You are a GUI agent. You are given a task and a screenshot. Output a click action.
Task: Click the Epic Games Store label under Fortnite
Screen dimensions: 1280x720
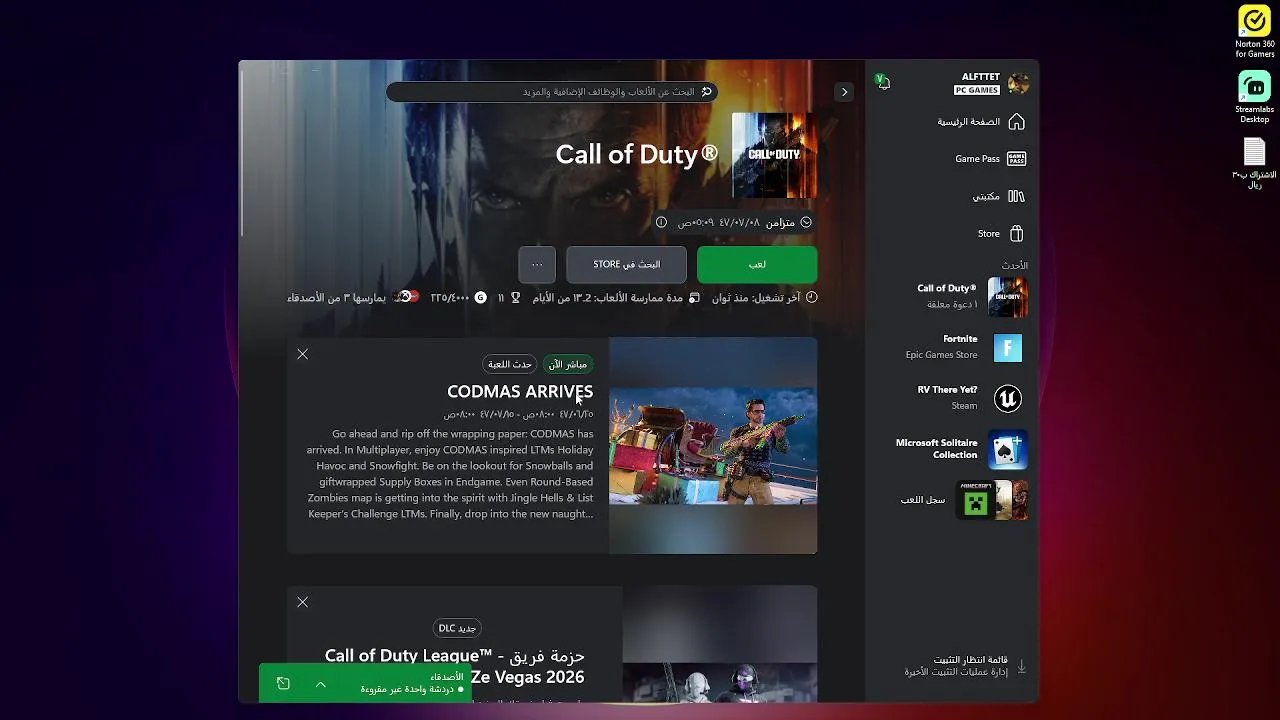click(x=941, y=355)
